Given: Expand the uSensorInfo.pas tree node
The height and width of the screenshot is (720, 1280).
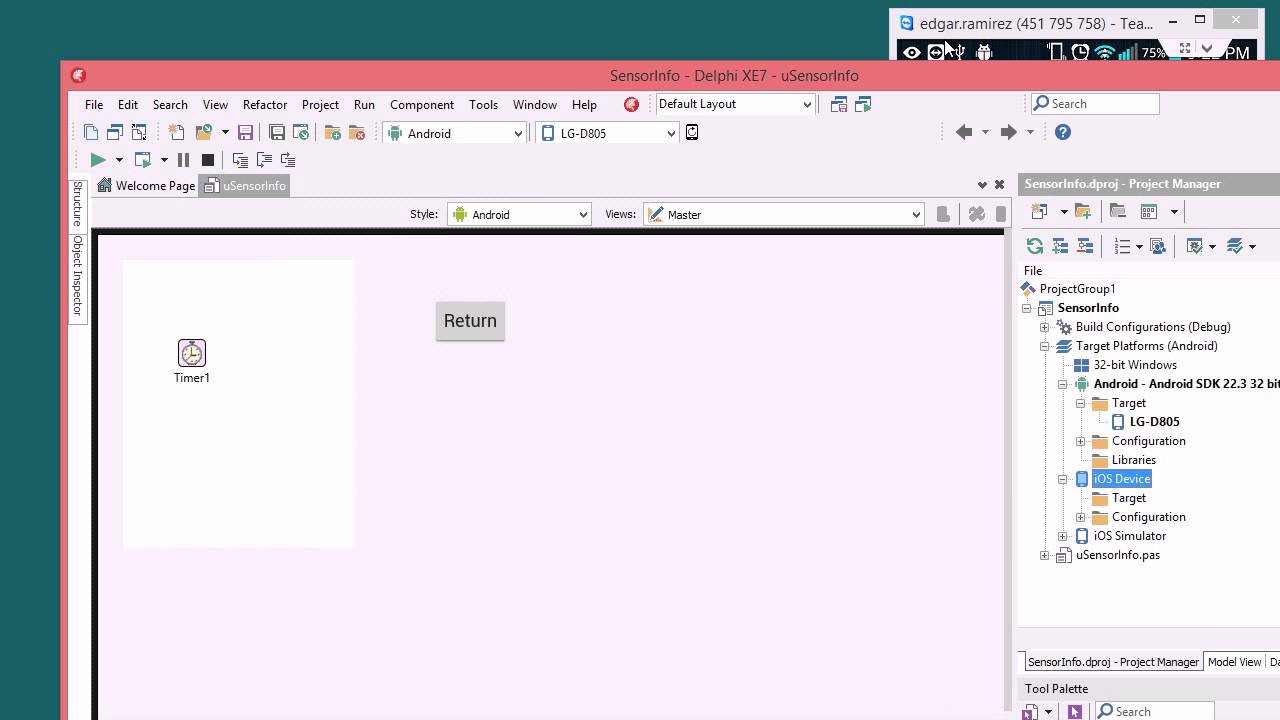Looking at the screenshot, I should pos(1045,555).
